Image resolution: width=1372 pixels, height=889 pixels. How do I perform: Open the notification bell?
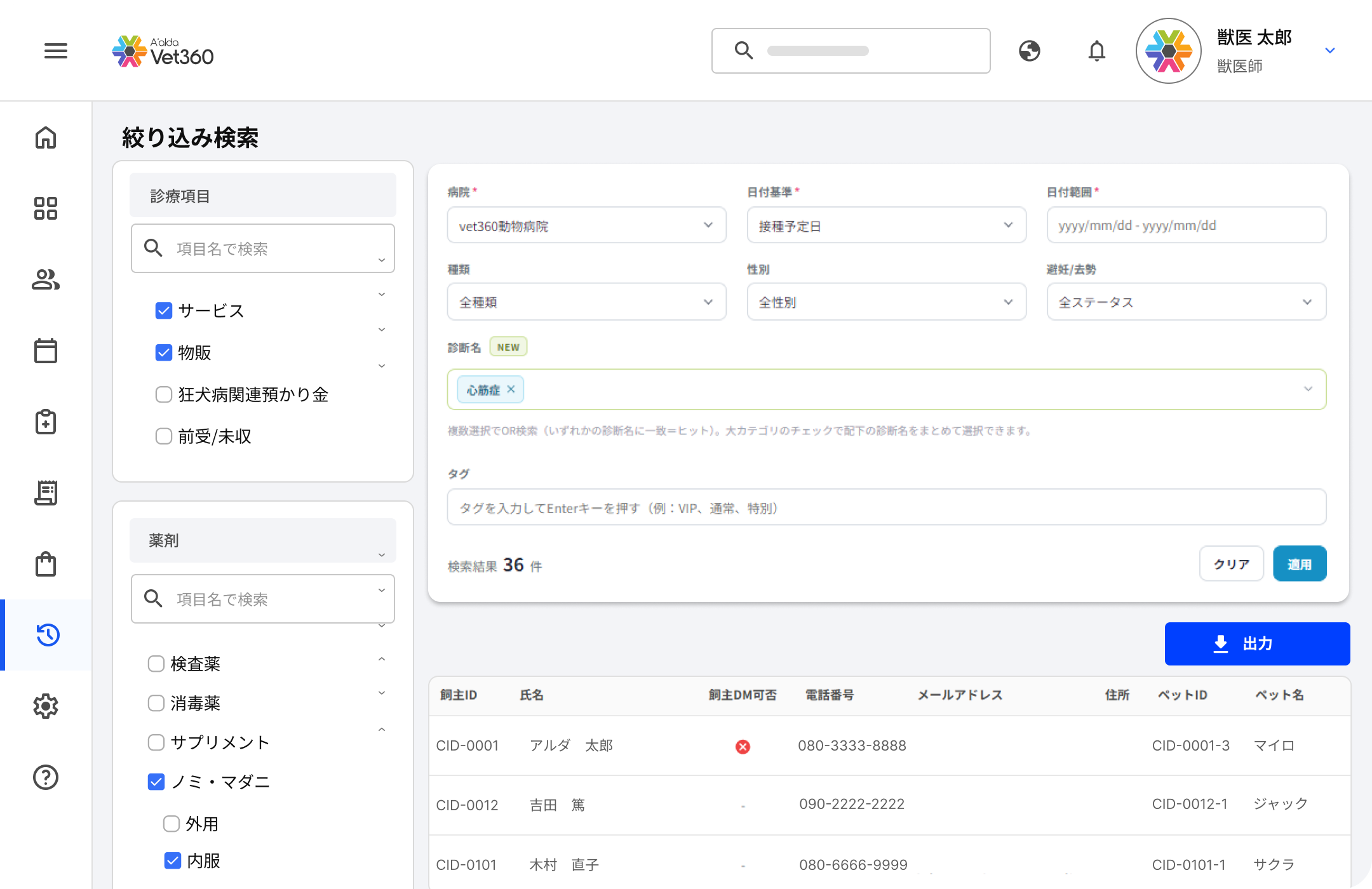point(1097,51)
